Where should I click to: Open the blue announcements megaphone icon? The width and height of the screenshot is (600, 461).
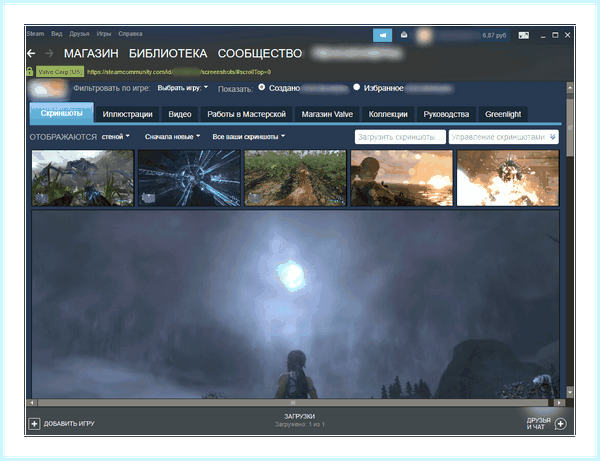pos(382,36)
